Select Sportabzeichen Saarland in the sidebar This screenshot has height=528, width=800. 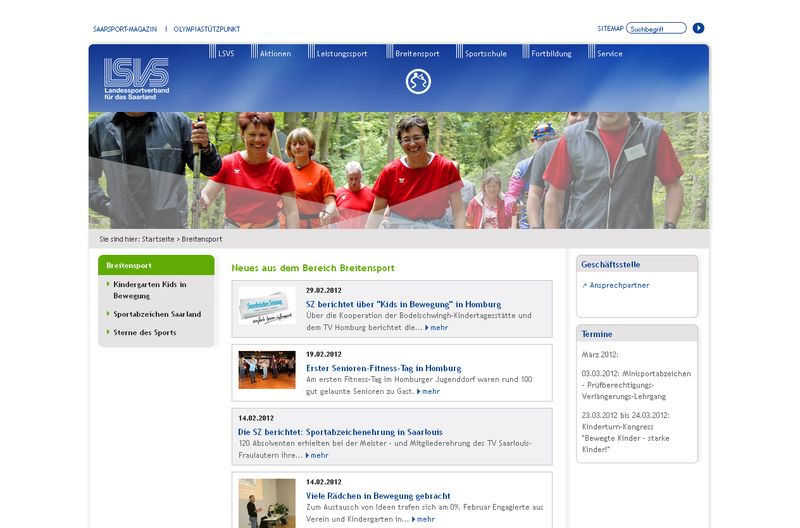pyautogui.click(x=157, y=314)
